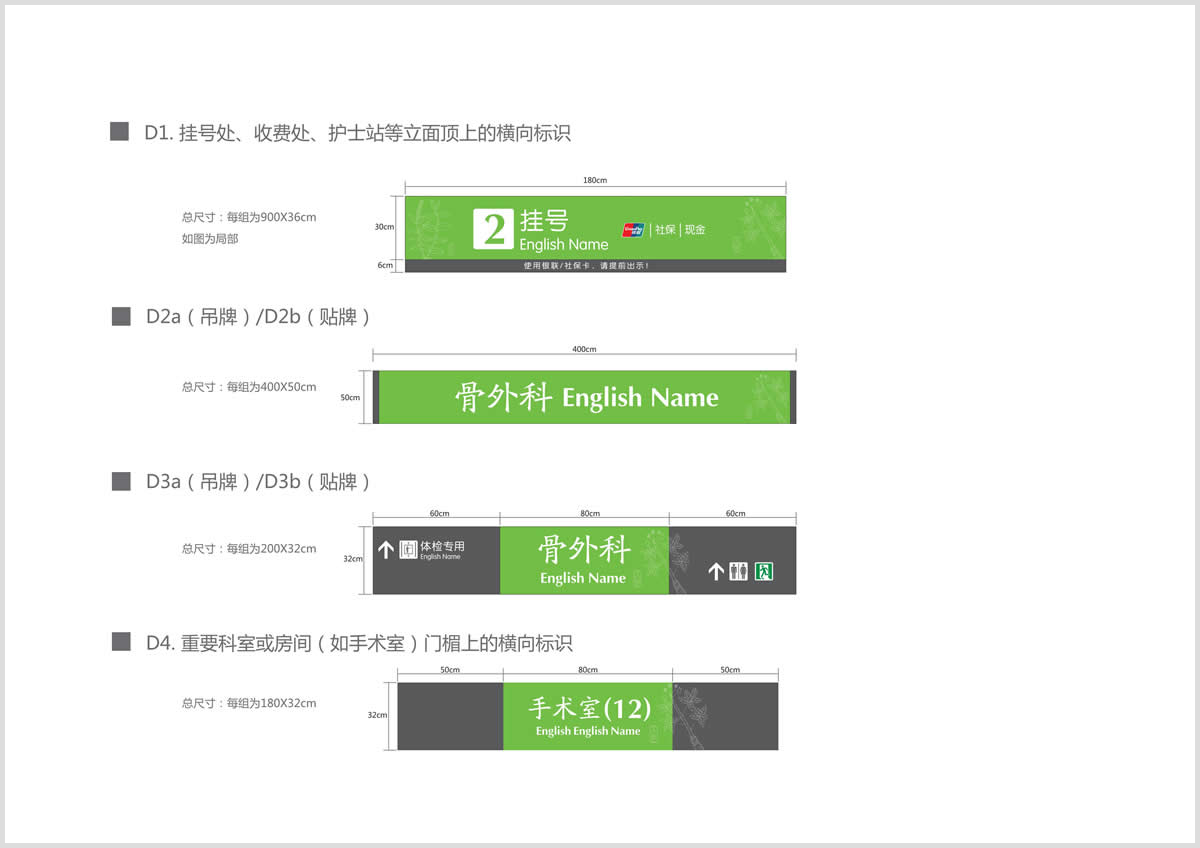Click the 骨外科 English Name banner in D2
This screenshot has height=848, width=1200.
click(x=585, y=397)
